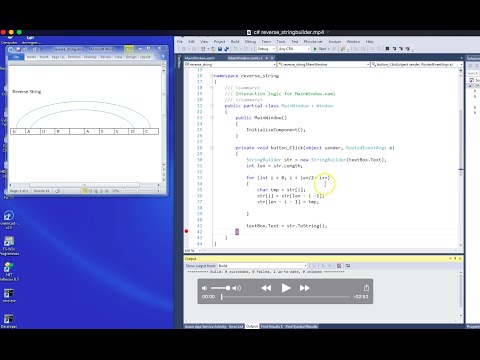The width and height of the screenshot is (480, 360).
Task: Click the textBox.Text = str.ToString() code line
Action: [x=287, y=226]
